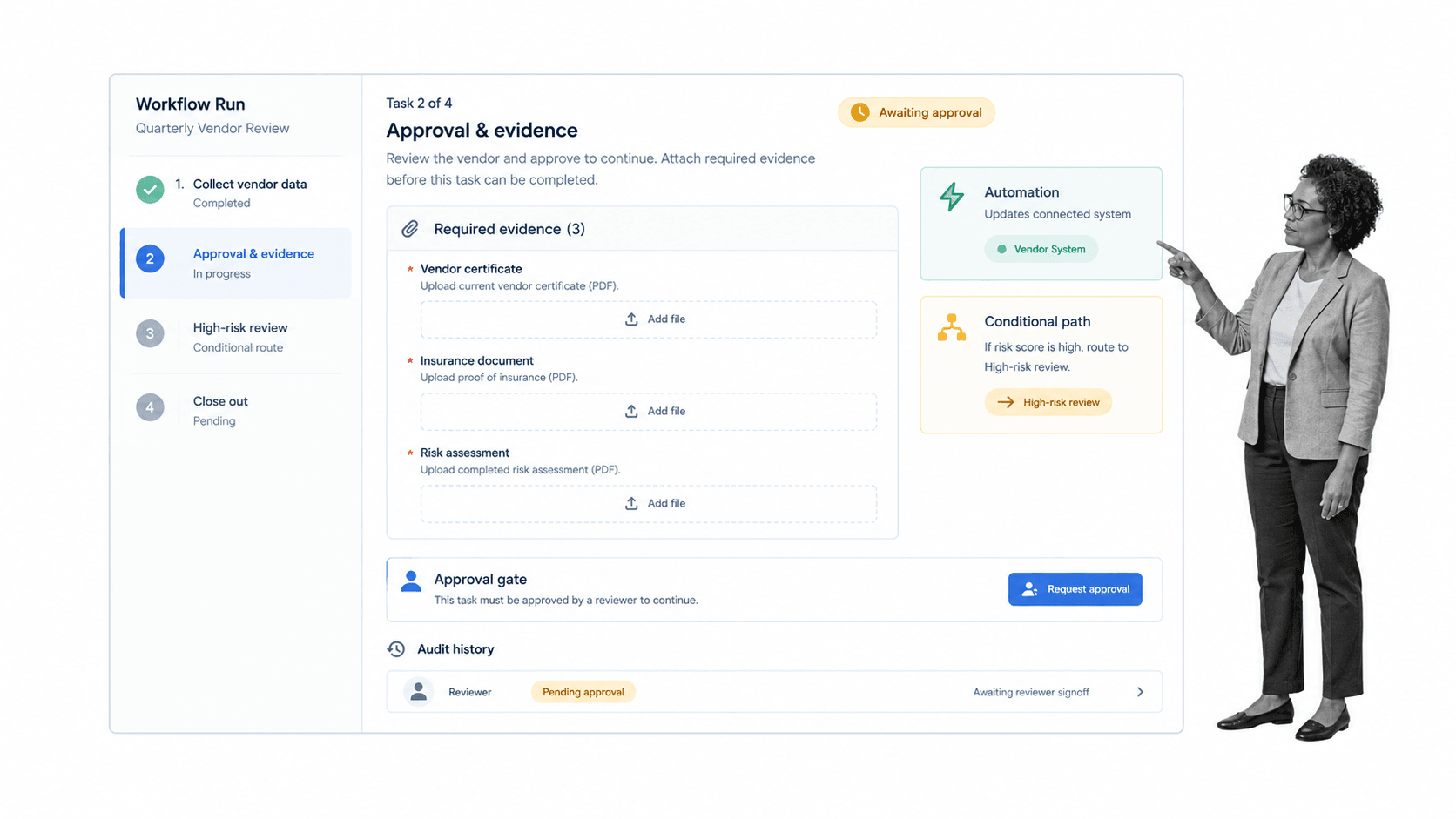Click the Automation card title

pyautogui.click(x=1021, y=192)
